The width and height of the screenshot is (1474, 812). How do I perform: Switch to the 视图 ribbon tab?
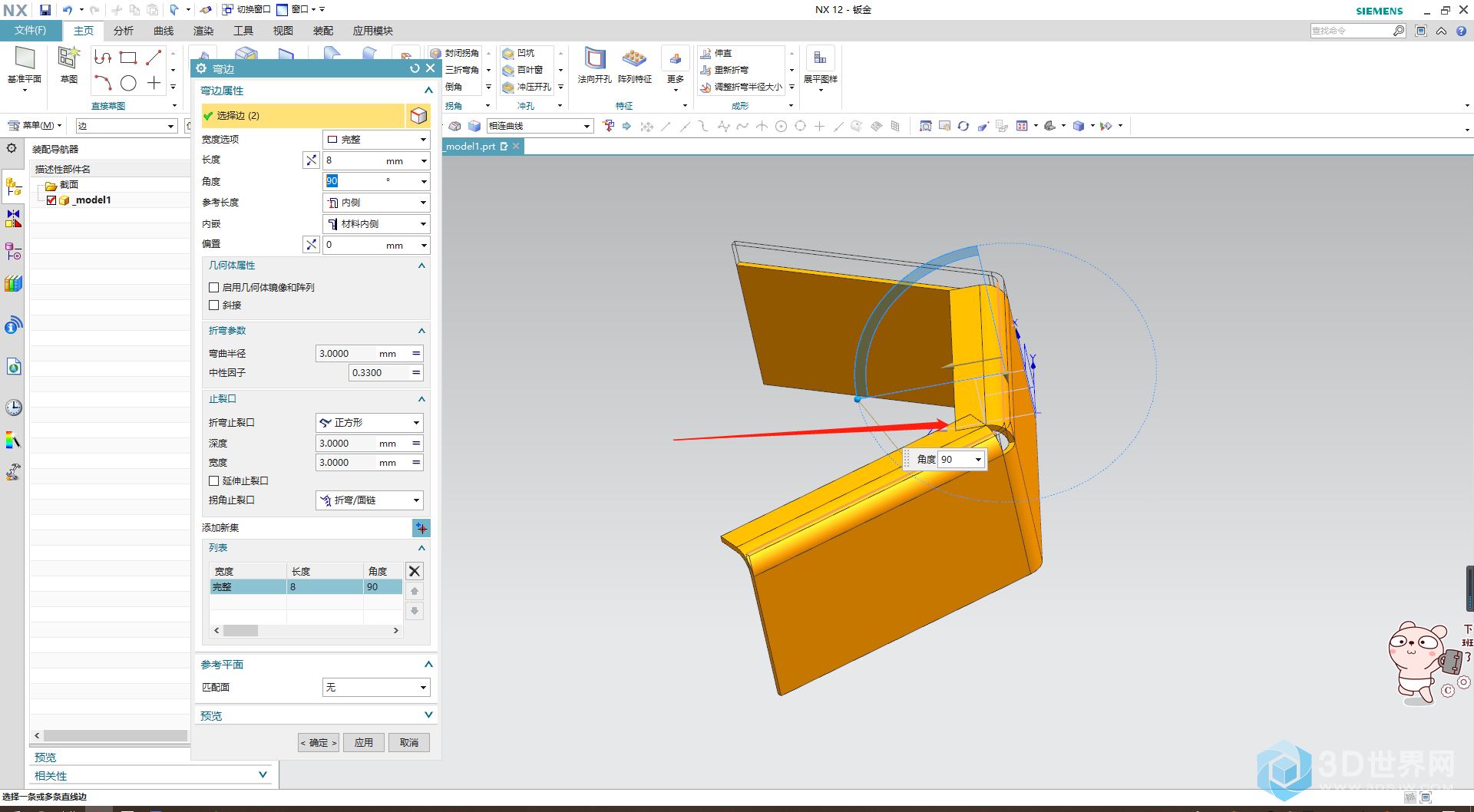(x=283, y=31)
